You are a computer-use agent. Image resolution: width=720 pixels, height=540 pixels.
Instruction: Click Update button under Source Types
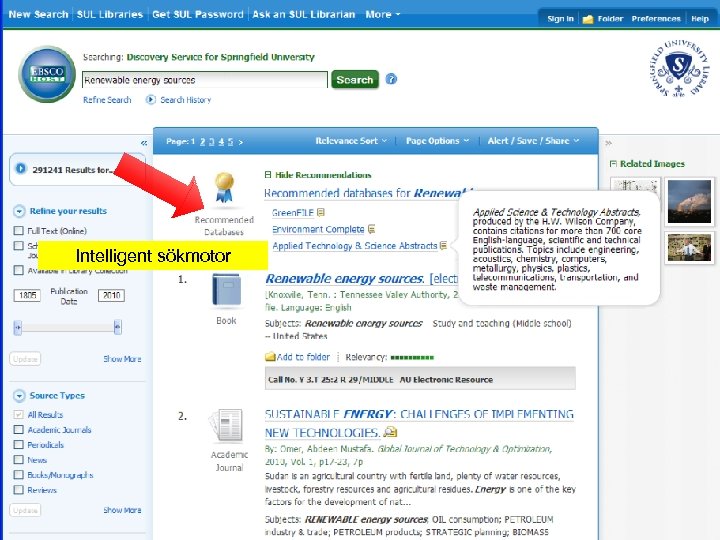pyautogui.click(x=25, y=510)
